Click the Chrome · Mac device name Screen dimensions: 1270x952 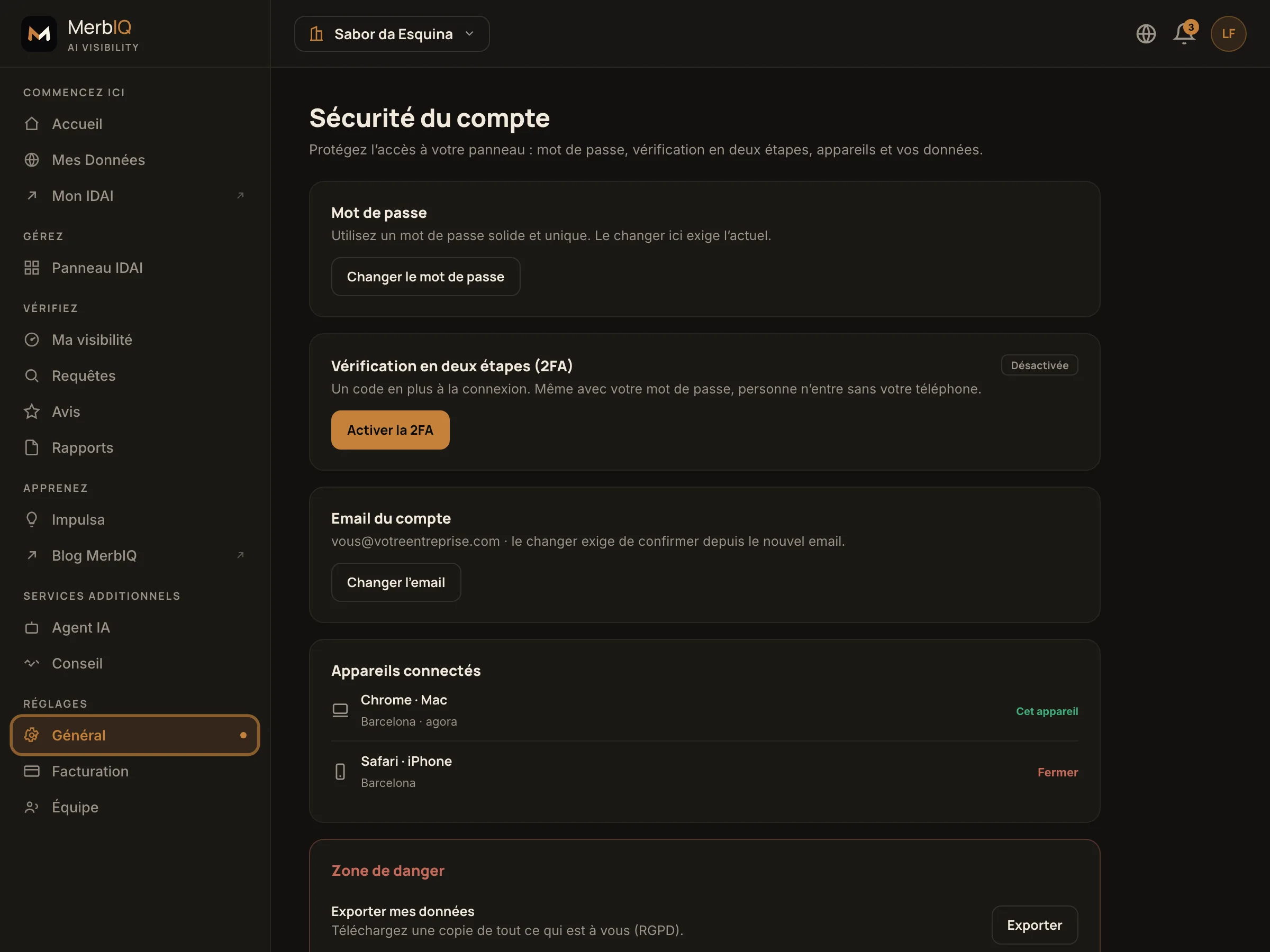[x=404, y=700]
